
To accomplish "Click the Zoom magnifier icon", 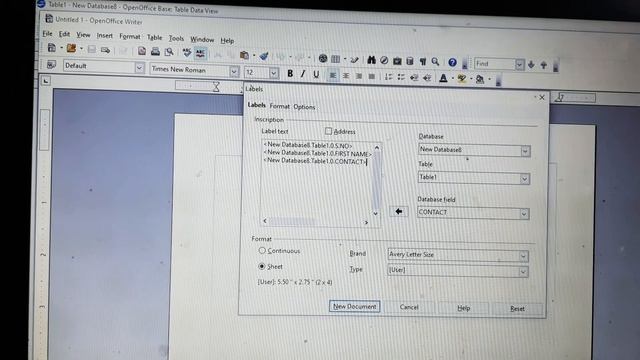I will click(x=436, y=62).
